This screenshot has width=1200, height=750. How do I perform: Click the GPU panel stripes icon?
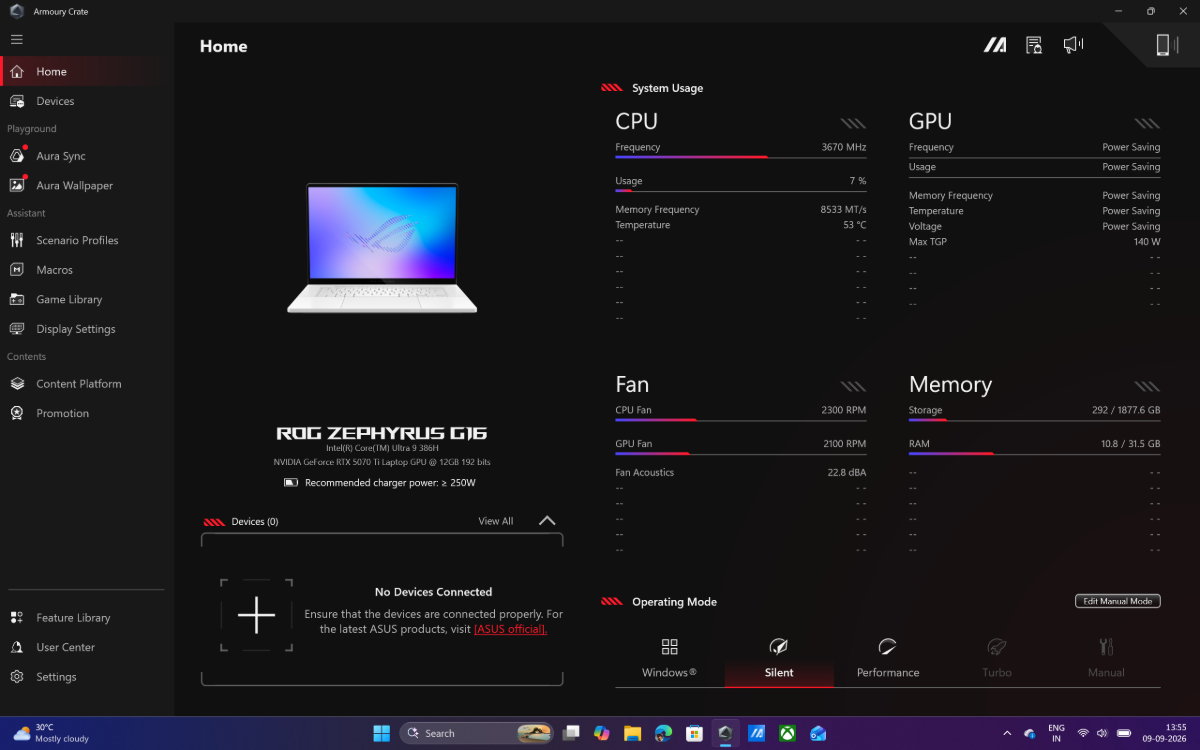tap(1147, 123)
